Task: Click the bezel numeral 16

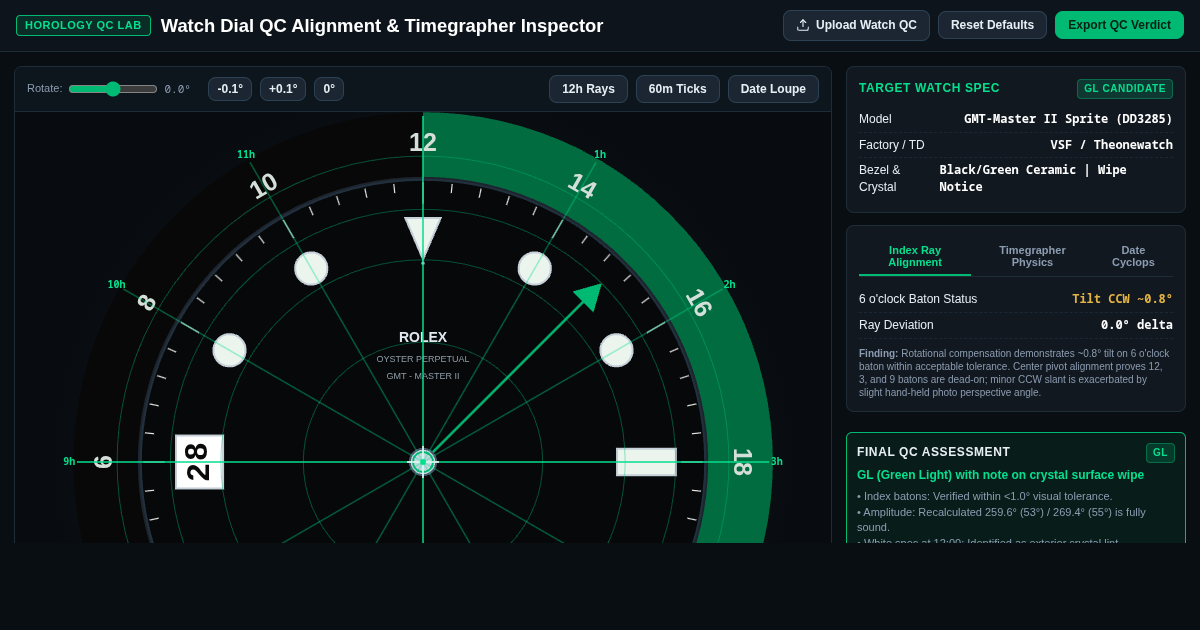Action: [698, 302]
